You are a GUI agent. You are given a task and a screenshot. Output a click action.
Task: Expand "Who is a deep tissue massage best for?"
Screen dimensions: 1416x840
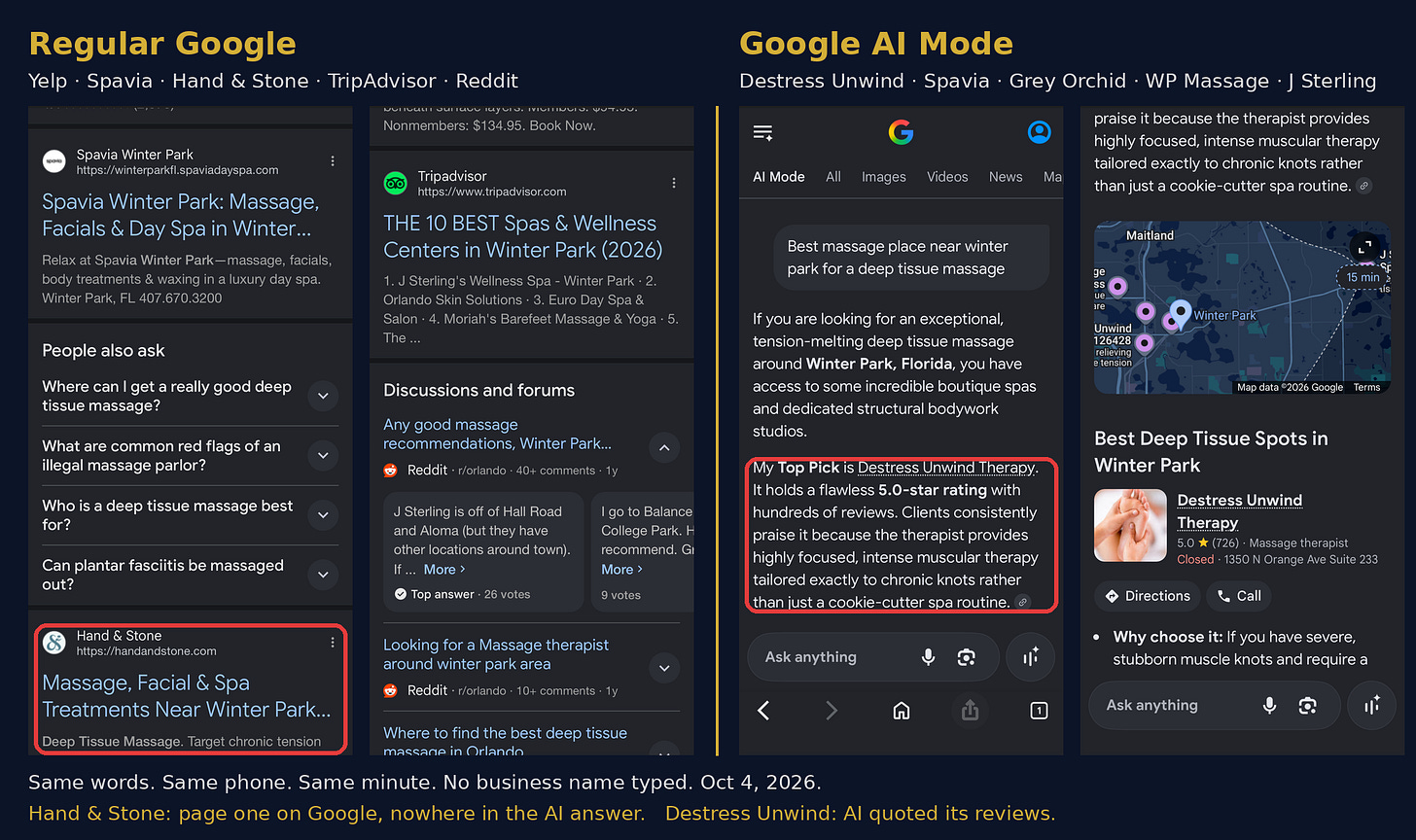(323, 515)
